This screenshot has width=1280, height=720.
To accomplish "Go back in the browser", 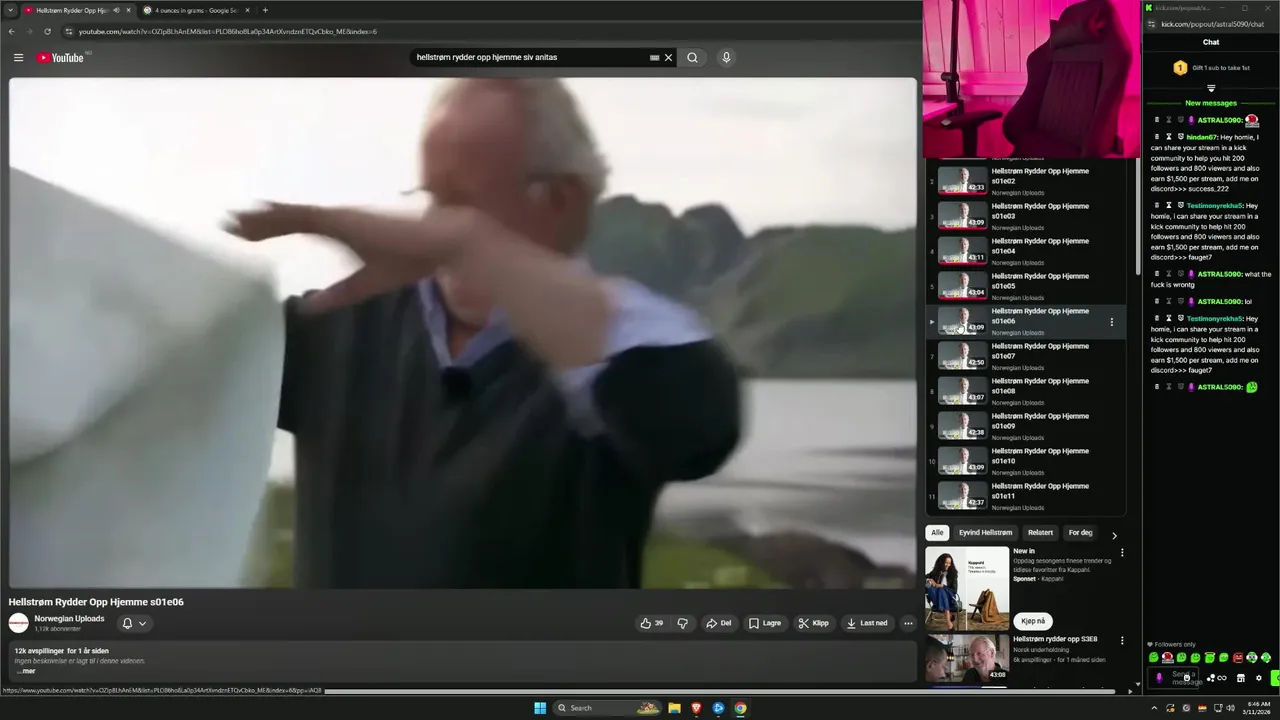I will click(12, 31).
